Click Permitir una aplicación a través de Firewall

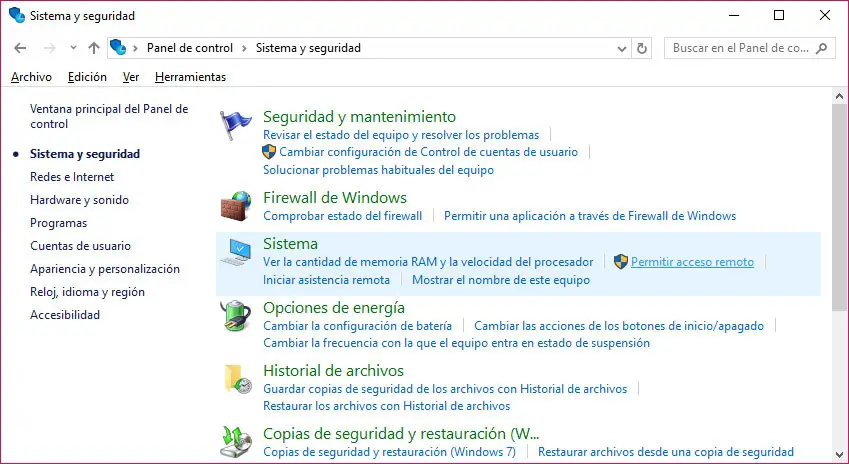point(590,216)
